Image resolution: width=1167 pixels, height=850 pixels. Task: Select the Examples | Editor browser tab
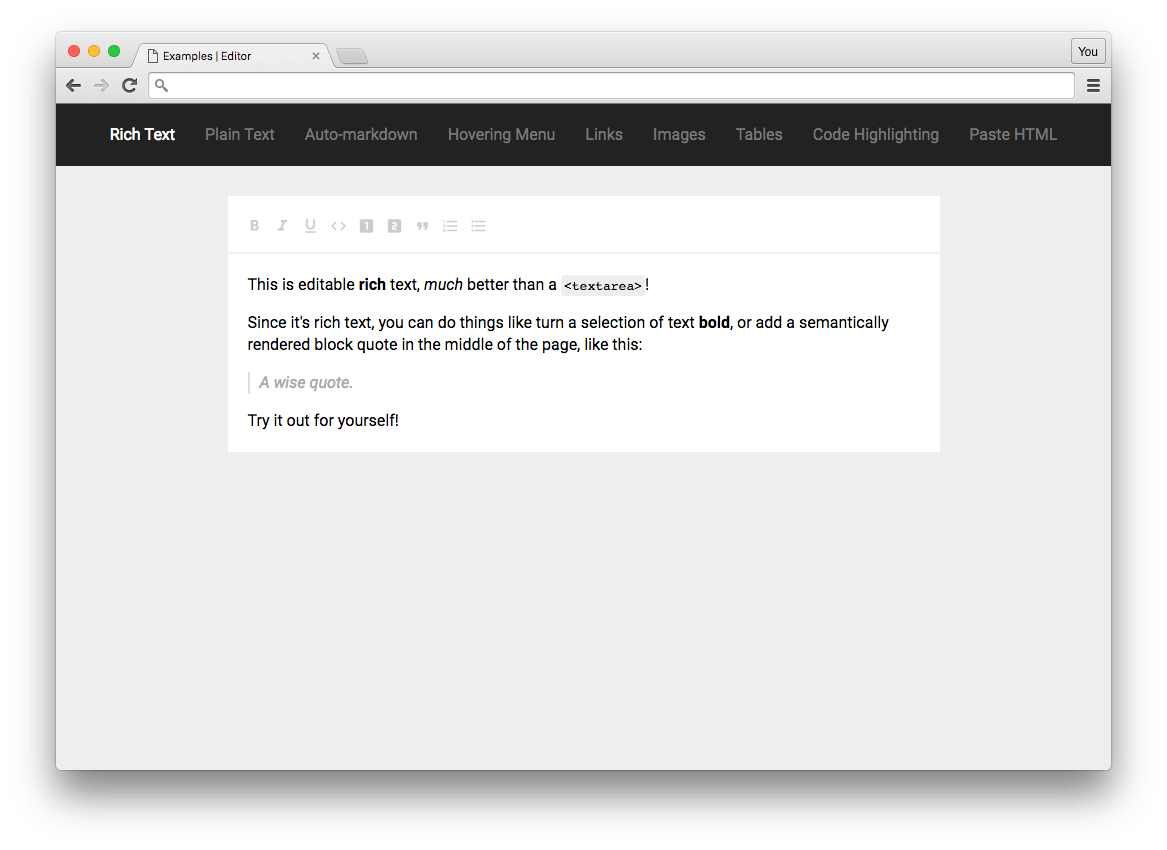pos(231,56)
